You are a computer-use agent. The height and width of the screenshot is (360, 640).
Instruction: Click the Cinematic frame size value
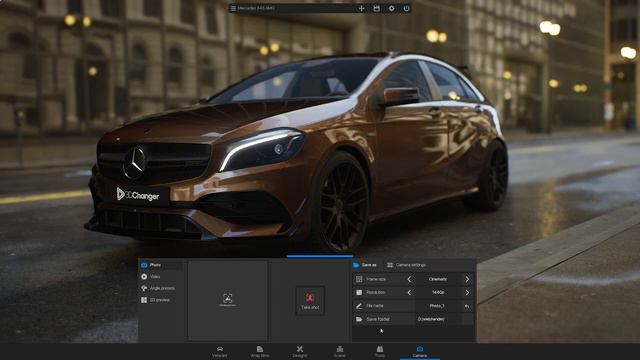coord(438,279)
